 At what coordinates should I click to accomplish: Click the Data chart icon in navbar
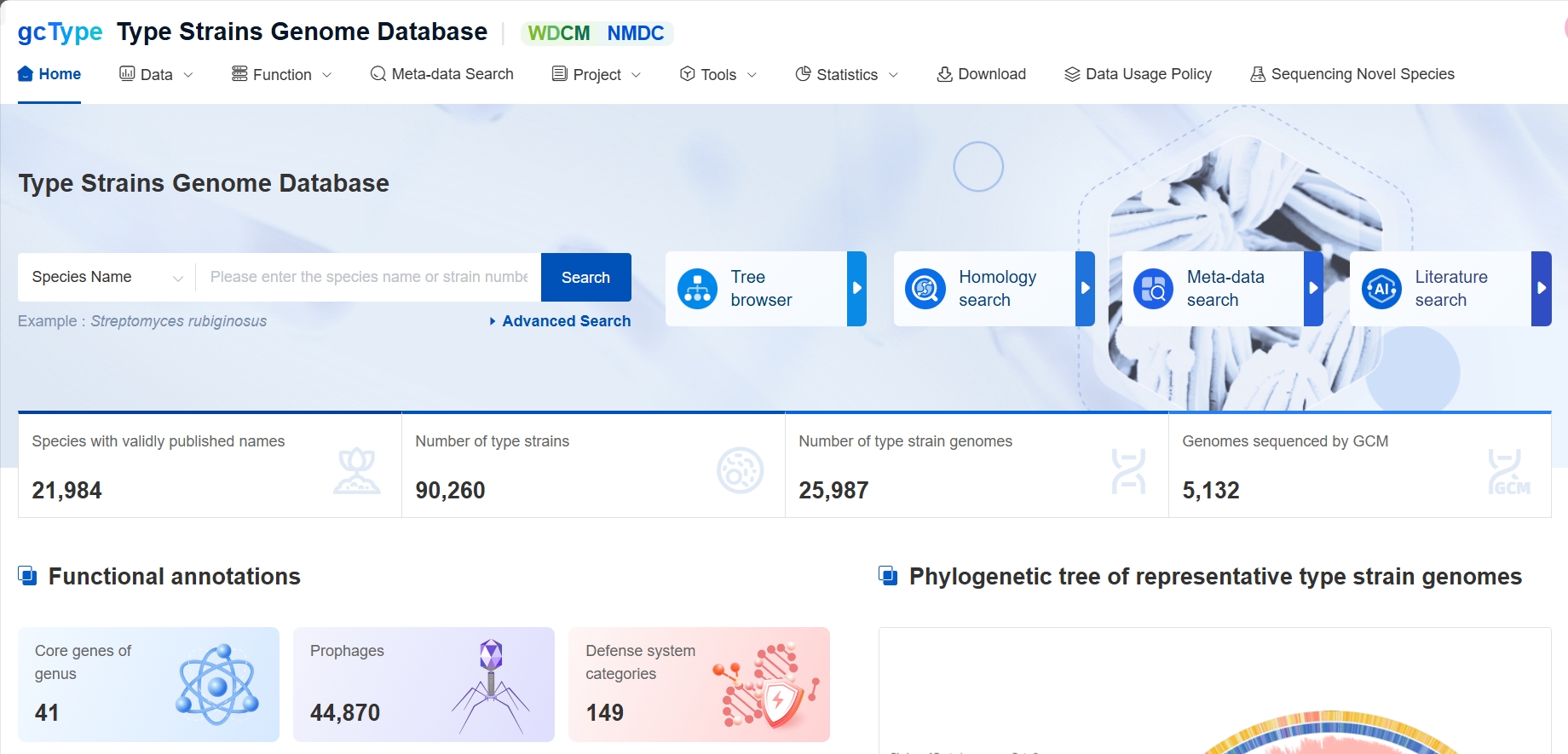(127, 74)
